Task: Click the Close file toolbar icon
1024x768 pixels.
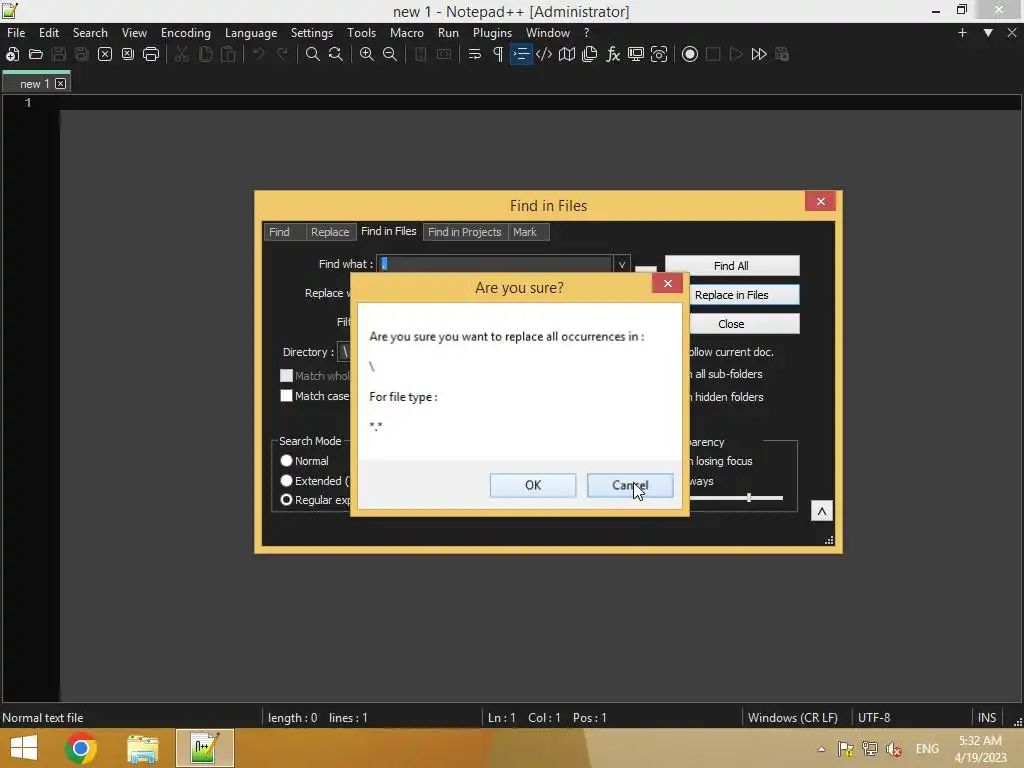Action: pos(104,54)
